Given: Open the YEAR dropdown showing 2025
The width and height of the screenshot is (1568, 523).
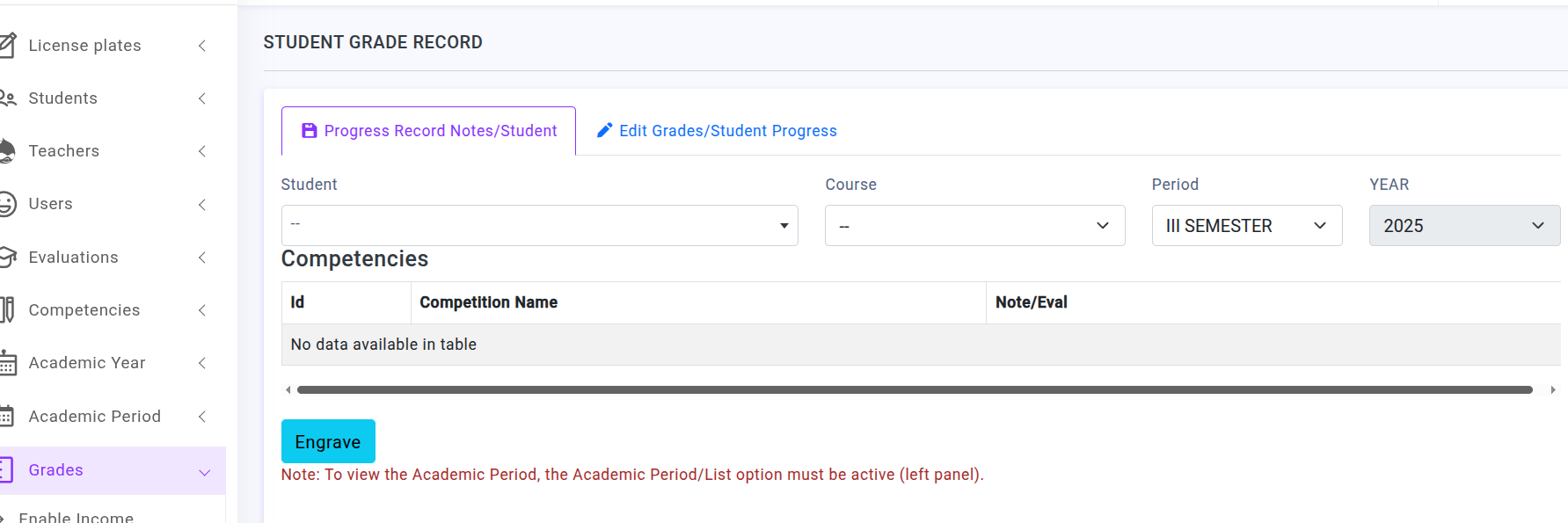Looking at the screenshot, I should 1464,226.
